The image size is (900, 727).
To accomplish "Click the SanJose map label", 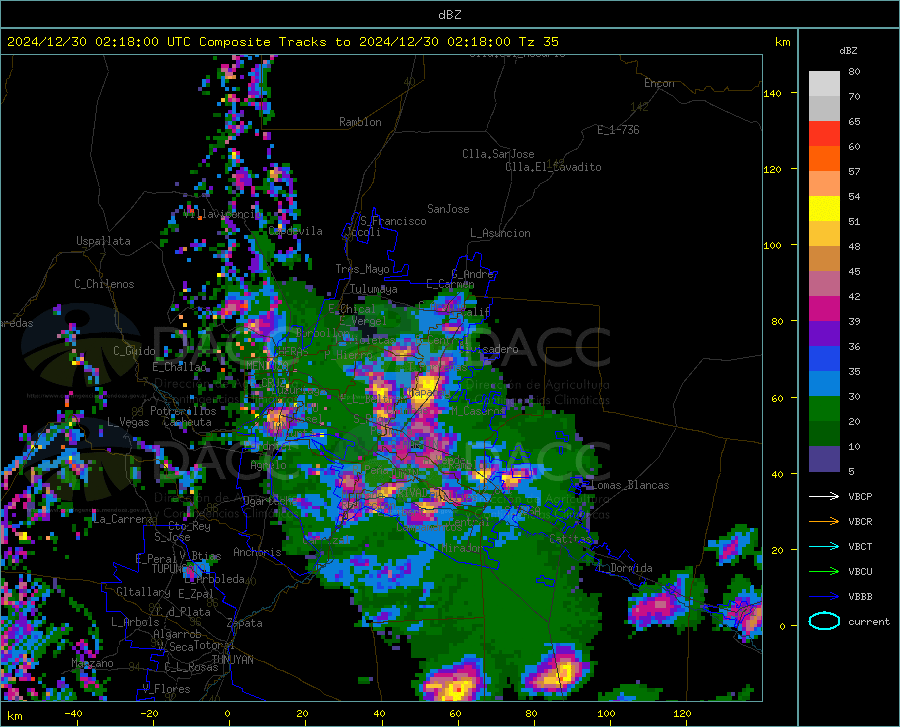I will [x=448, y=209].
